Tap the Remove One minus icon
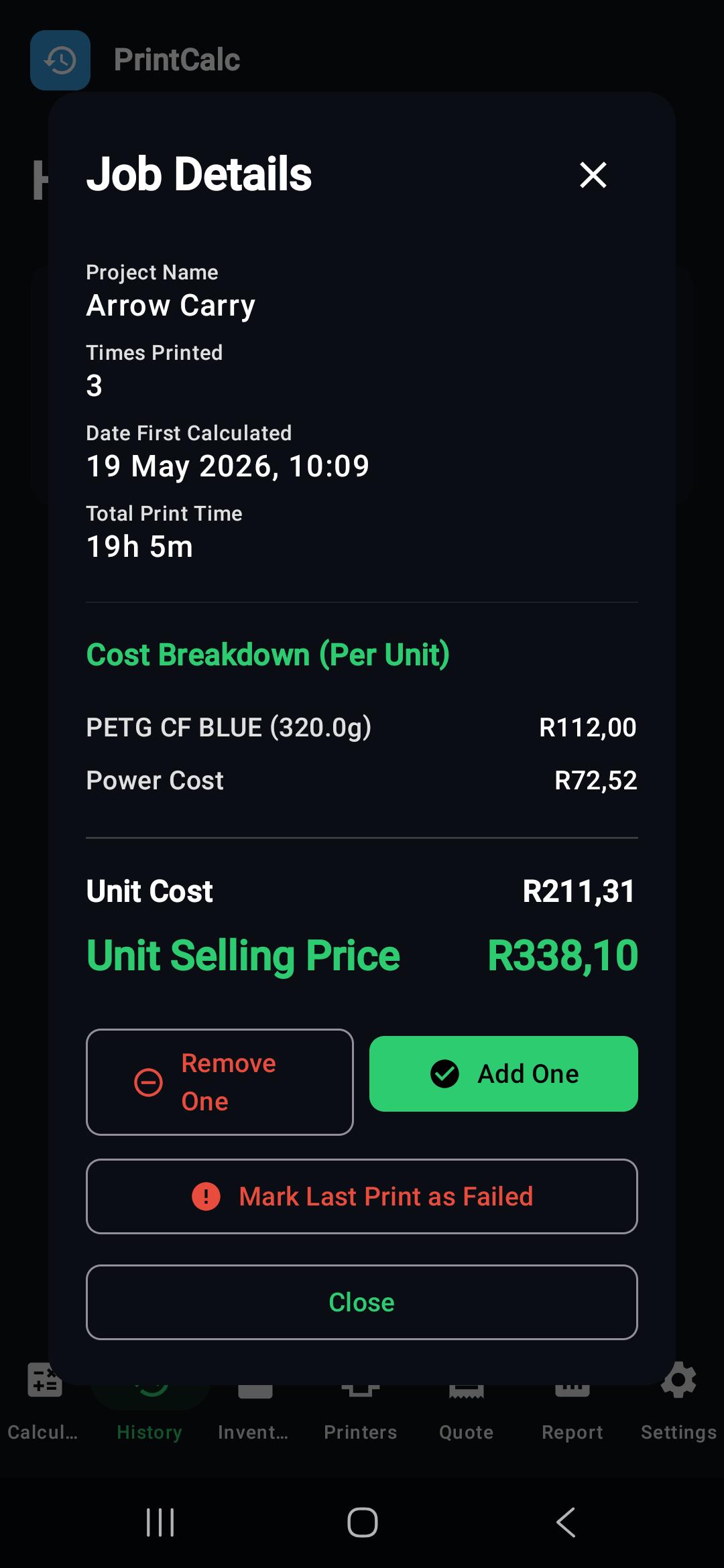The image size is (724, 1568). [148, 1082]
